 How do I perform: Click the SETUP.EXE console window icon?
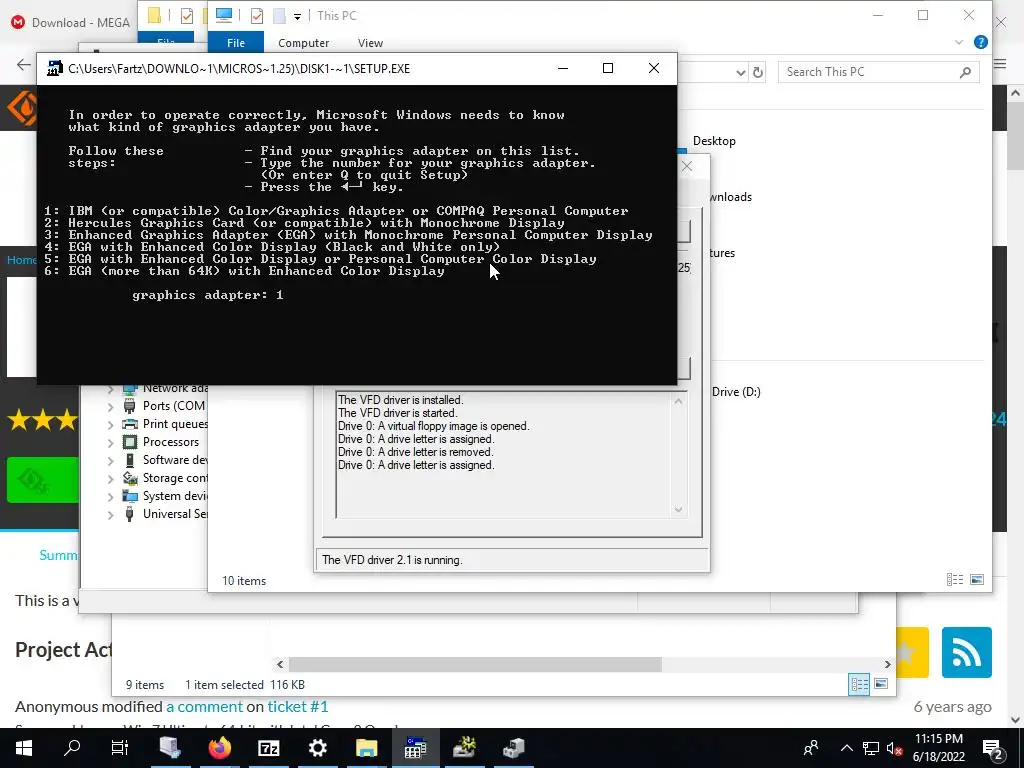pos(55,68)
